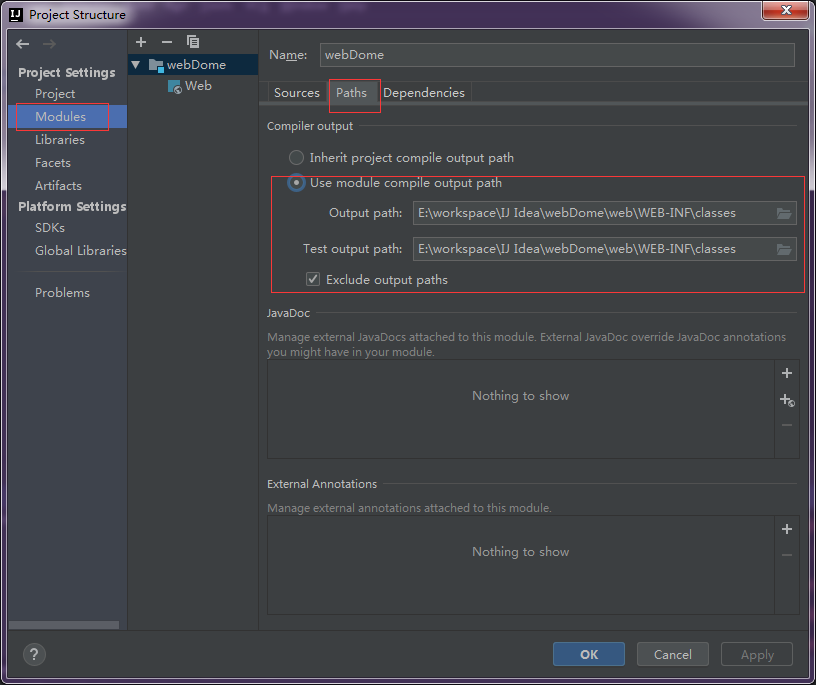Switch to the Dependencies tab

coord(424,92)
